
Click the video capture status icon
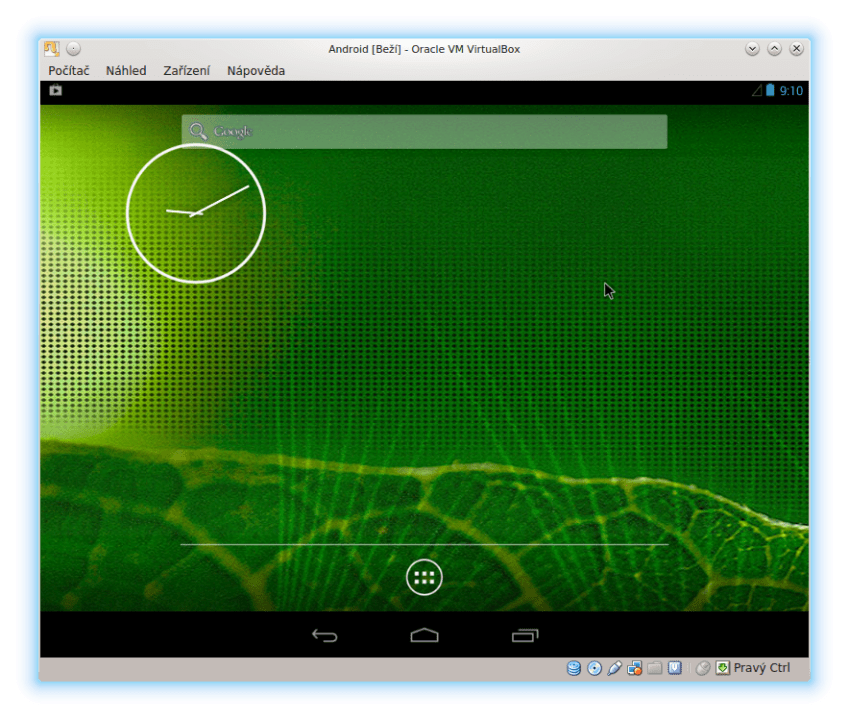[675, 668]
